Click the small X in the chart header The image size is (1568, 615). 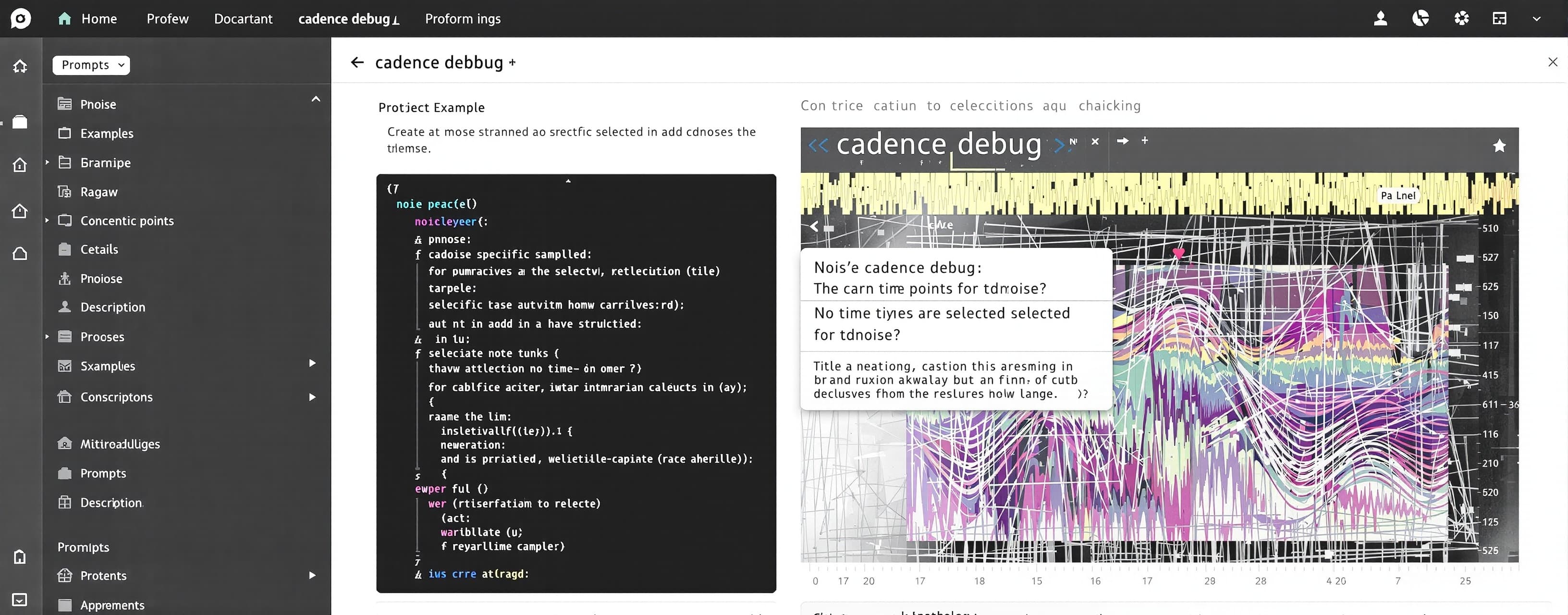coord(1095,141)
